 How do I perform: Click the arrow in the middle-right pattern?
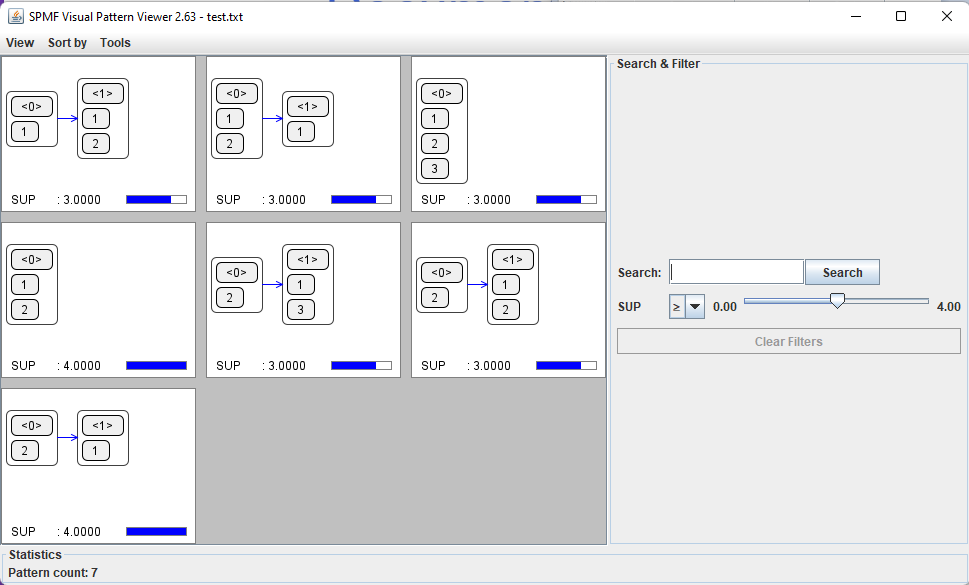tap(477, 284)
